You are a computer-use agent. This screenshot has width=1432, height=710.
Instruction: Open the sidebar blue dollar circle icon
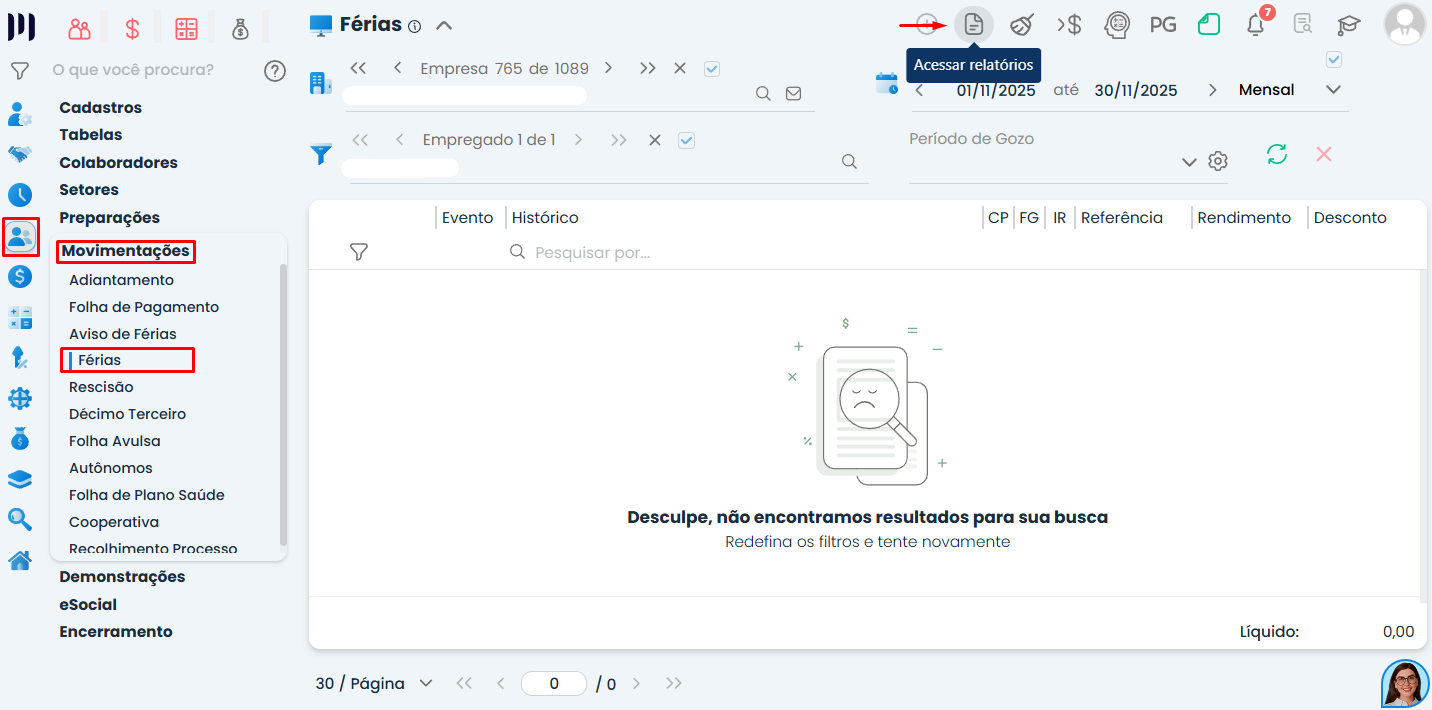click(20, 277)
